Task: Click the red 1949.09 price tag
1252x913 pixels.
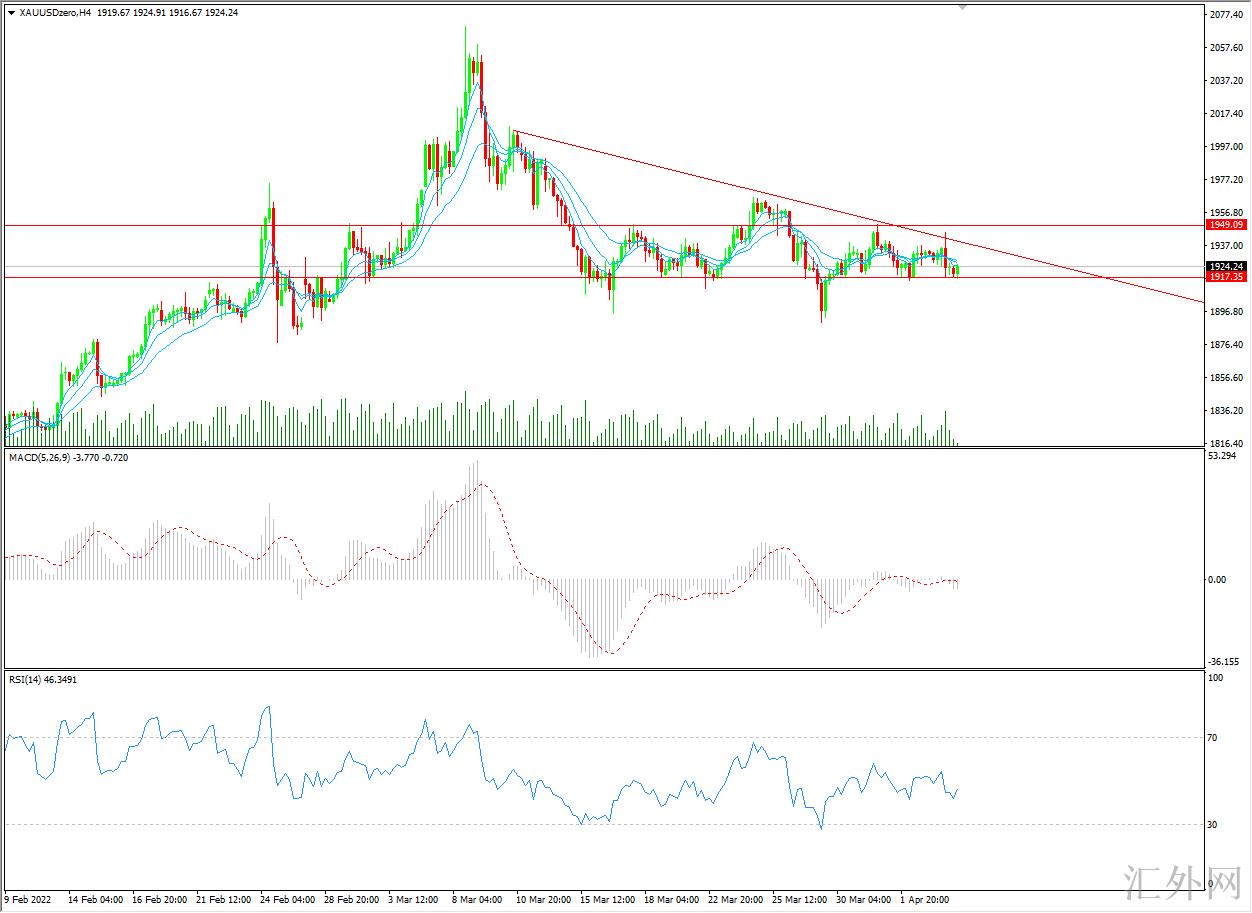Action: click(x=1225, y=225)
